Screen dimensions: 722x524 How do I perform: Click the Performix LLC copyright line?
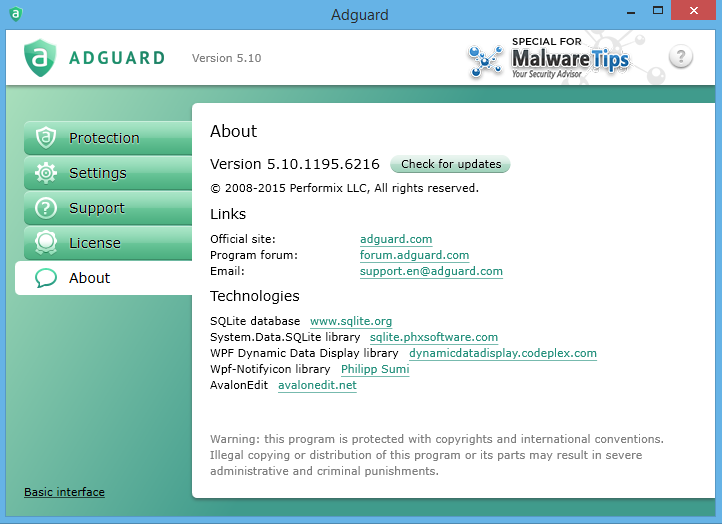(344, 188)
